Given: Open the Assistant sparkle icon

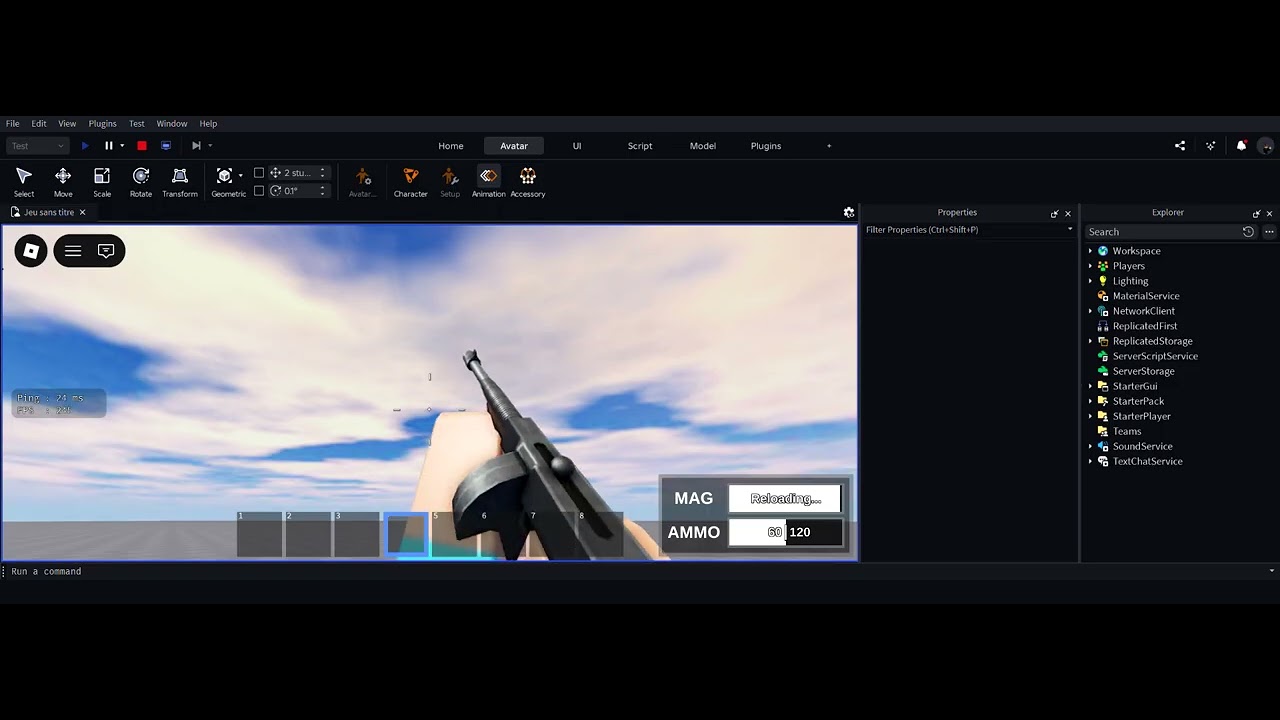Looking at the screenshot, I should tap(1211, 146).
